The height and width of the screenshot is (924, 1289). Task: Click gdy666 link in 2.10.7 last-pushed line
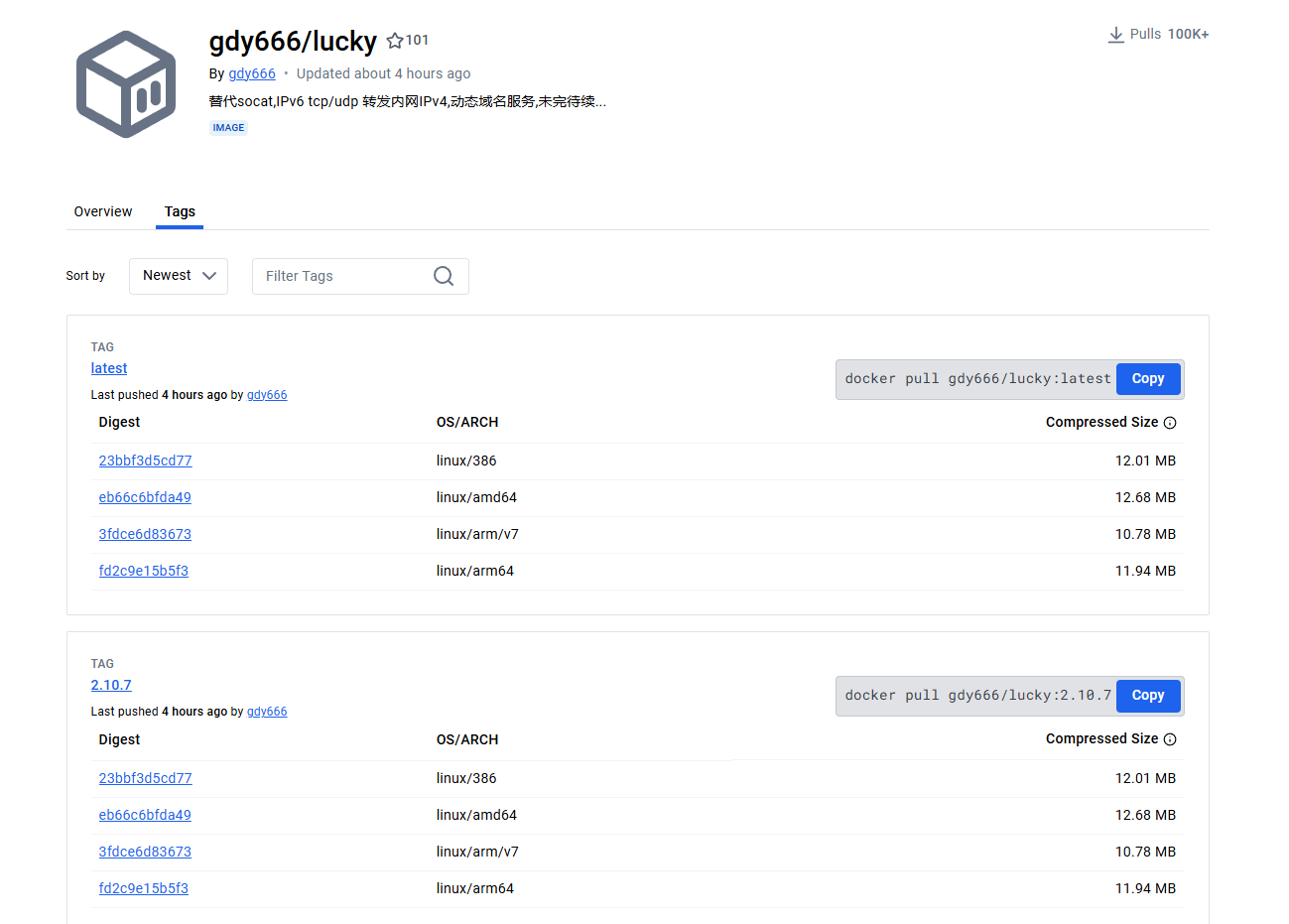pos(267,712)
